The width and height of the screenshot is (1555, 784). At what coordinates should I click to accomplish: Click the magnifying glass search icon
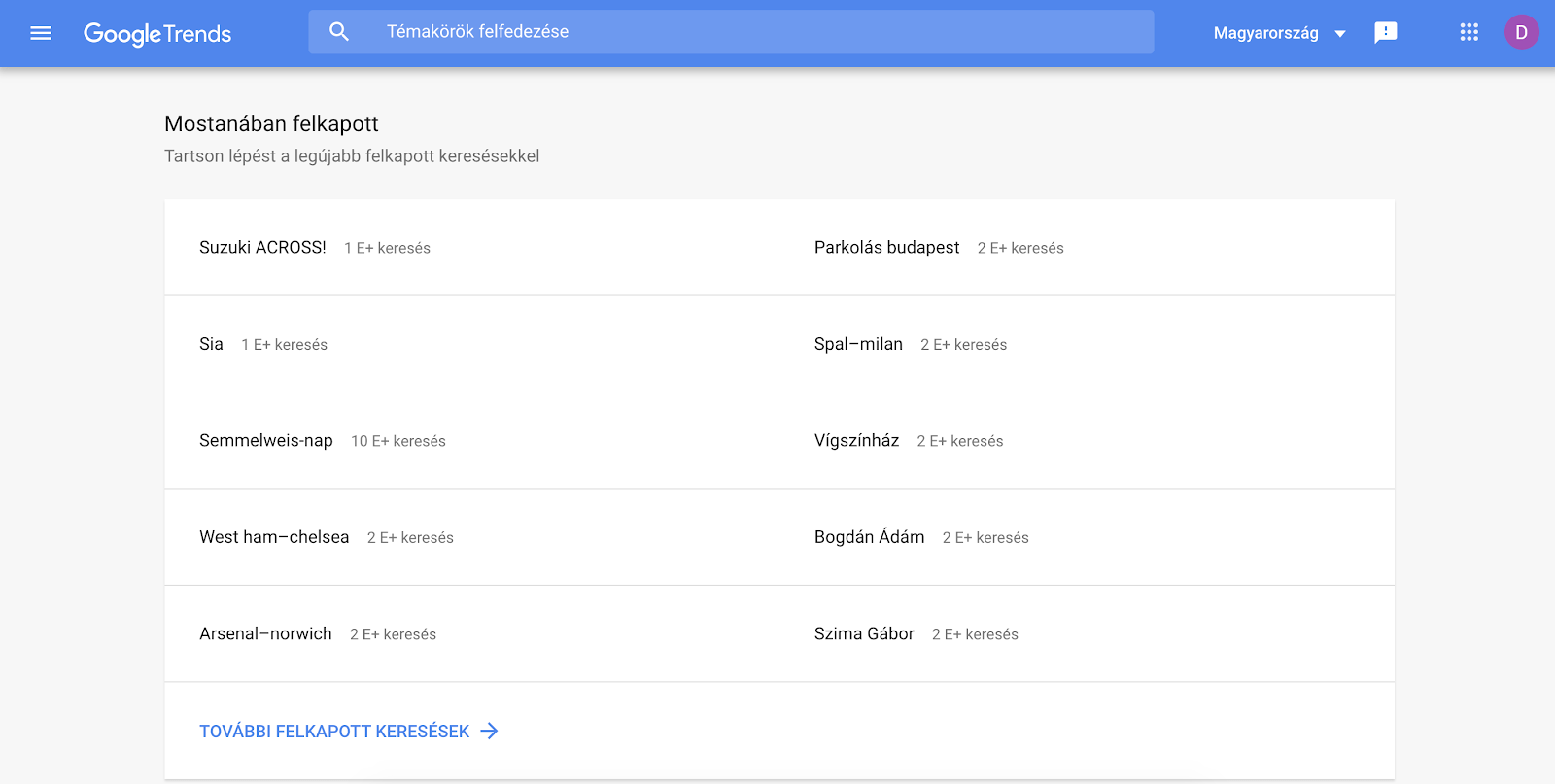pyautogui.click(x=339, y=32)
